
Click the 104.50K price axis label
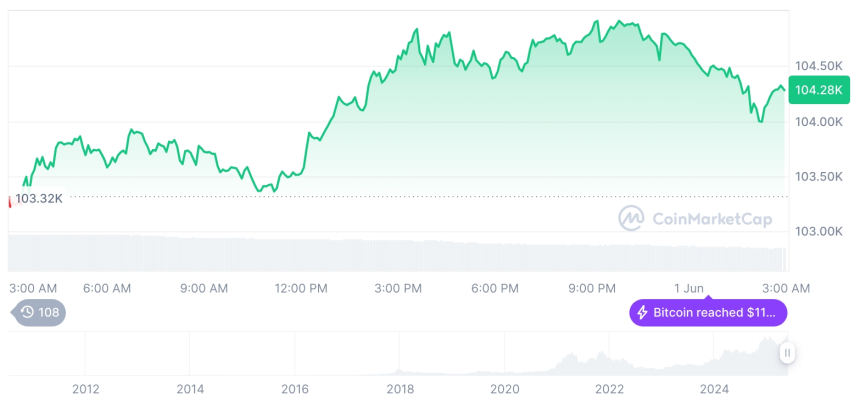click(818, 66)
